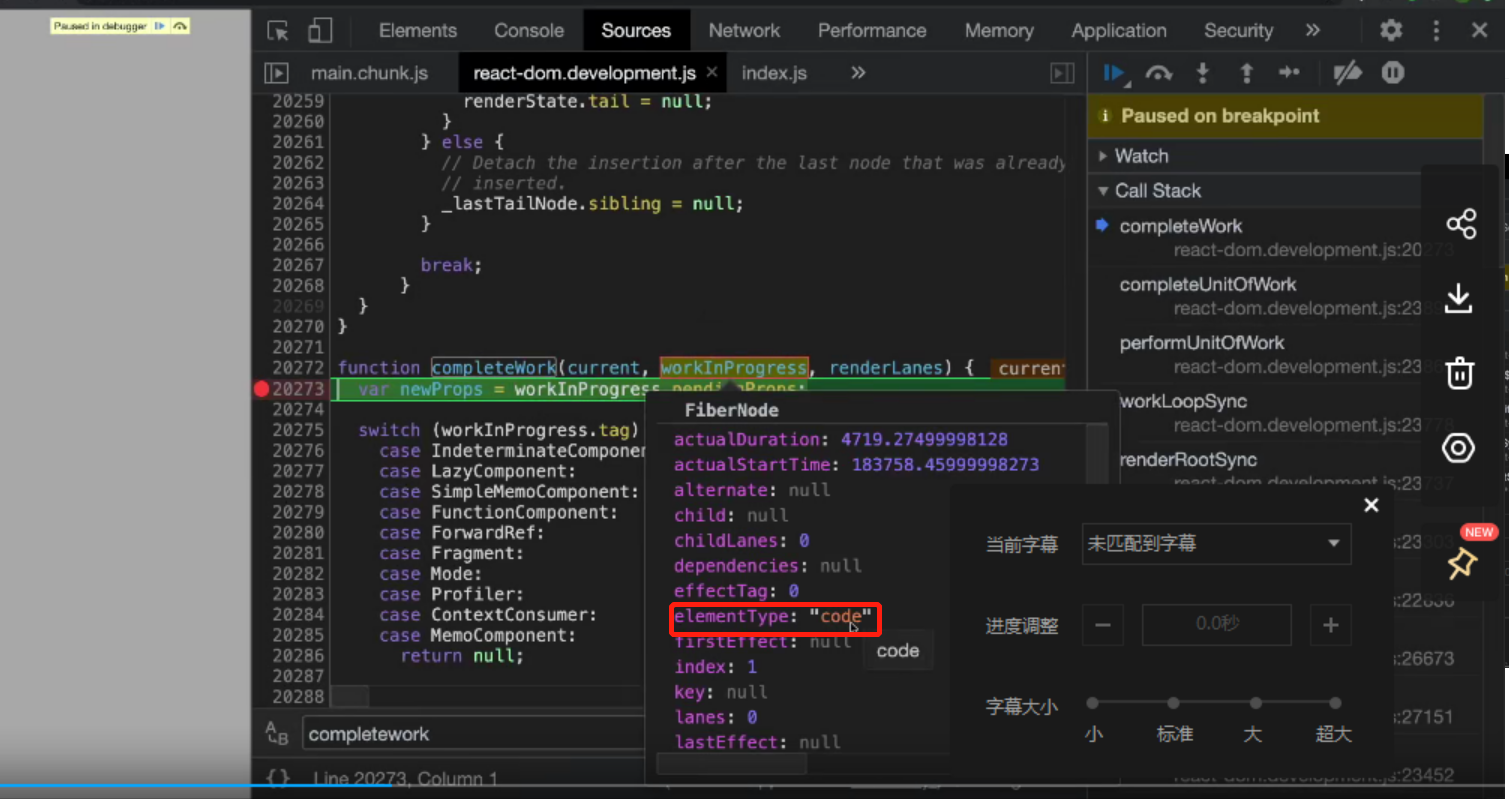
Task: Show more open file tabs chevron
Action: click(858, 73)
